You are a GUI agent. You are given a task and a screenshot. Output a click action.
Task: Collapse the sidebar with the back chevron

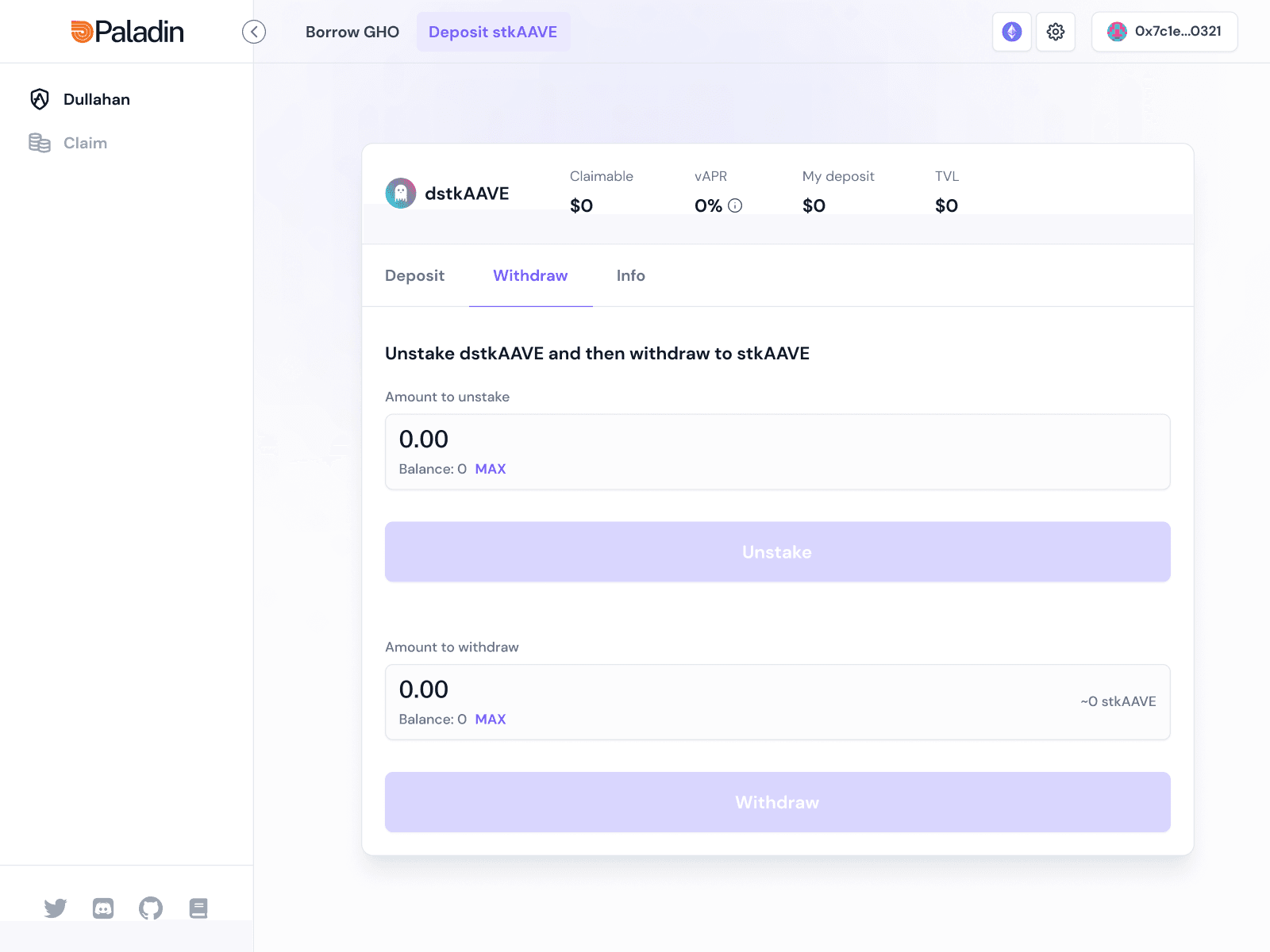(254, 32)
